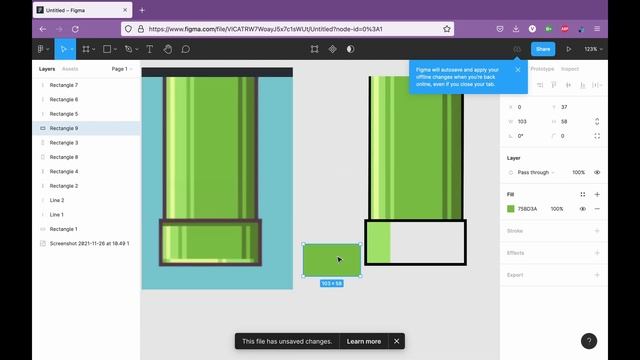
Task: Select the Rectangle shape tool
Action: pyautogui.click(x=107, y=49)
